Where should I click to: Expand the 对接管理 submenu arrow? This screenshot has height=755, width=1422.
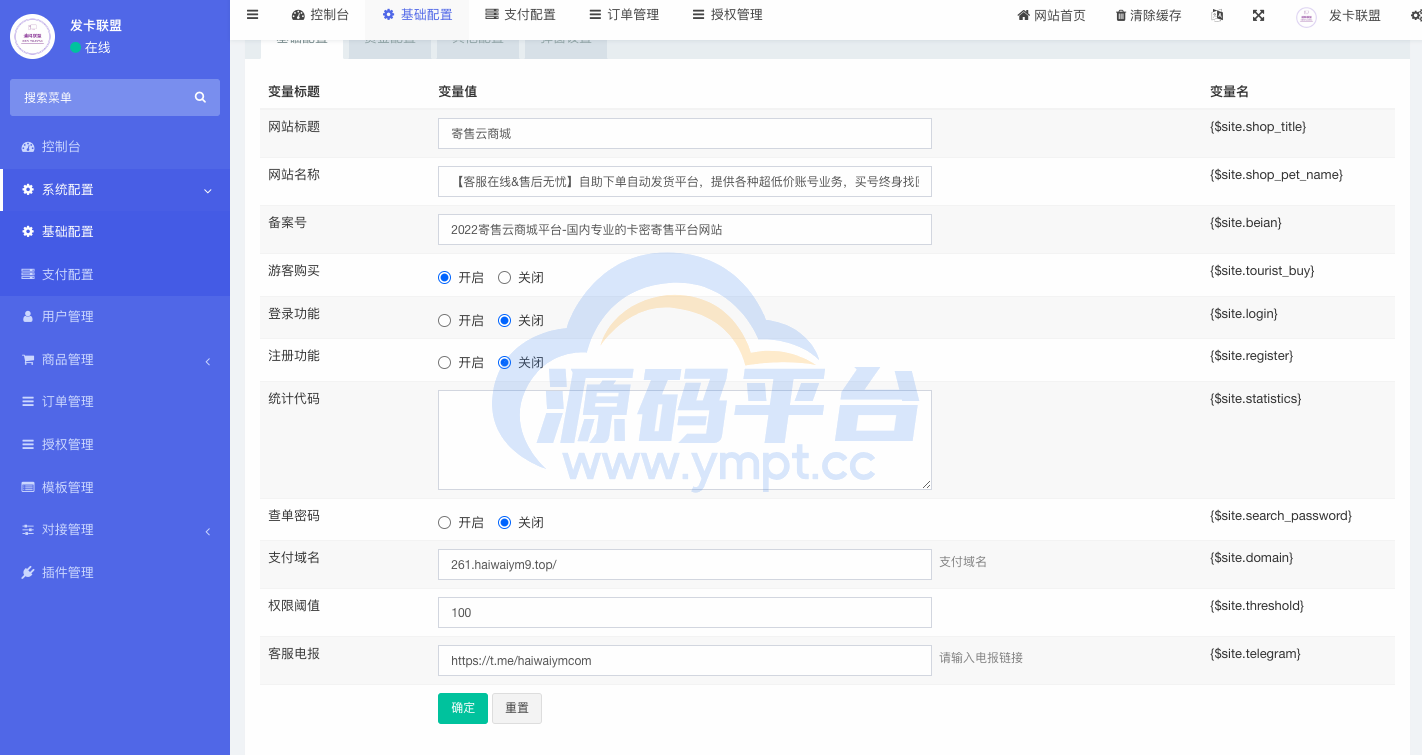pos(207,530)
